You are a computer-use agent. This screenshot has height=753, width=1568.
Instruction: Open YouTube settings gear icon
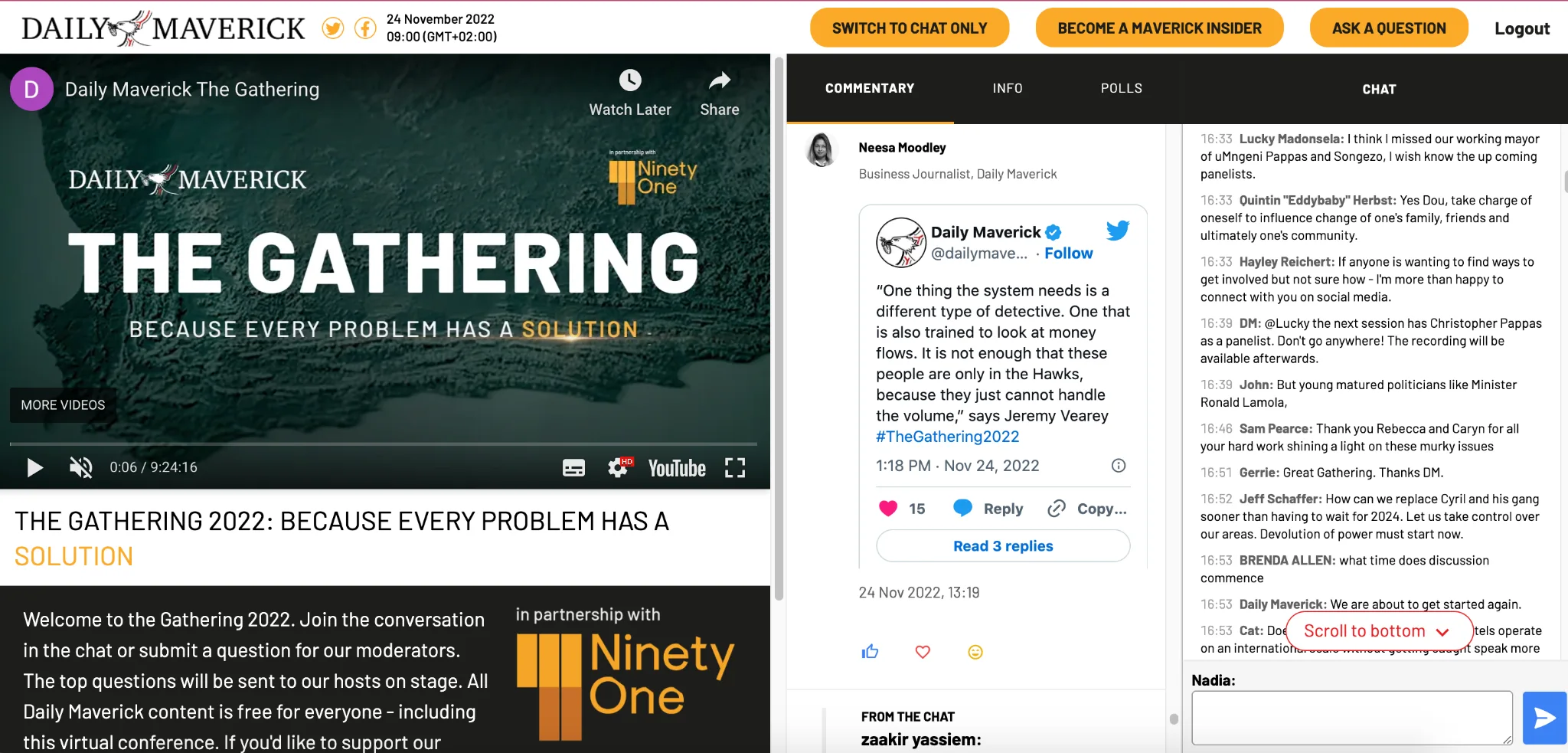619,467
